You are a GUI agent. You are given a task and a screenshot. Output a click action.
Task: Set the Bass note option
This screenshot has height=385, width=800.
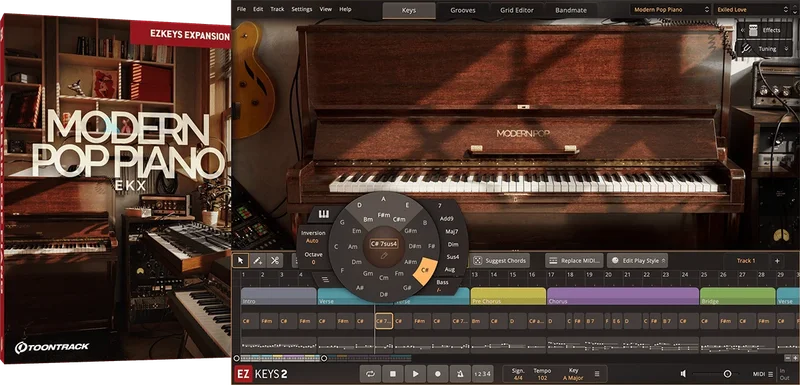[x=442, y=286]
